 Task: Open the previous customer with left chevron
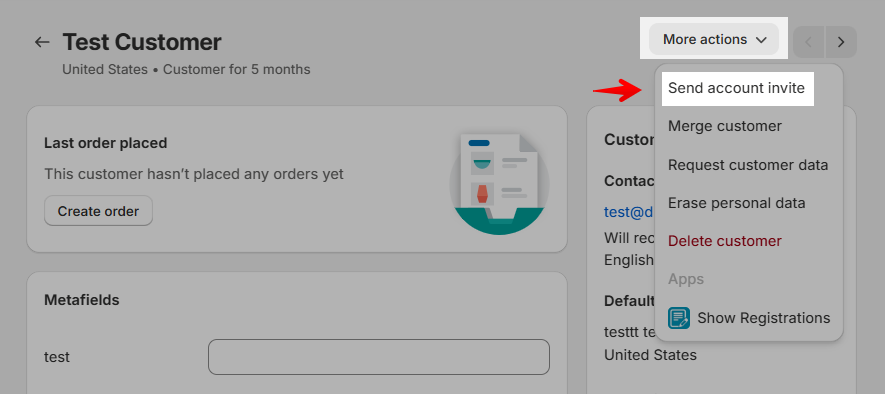tap(809, 42)
